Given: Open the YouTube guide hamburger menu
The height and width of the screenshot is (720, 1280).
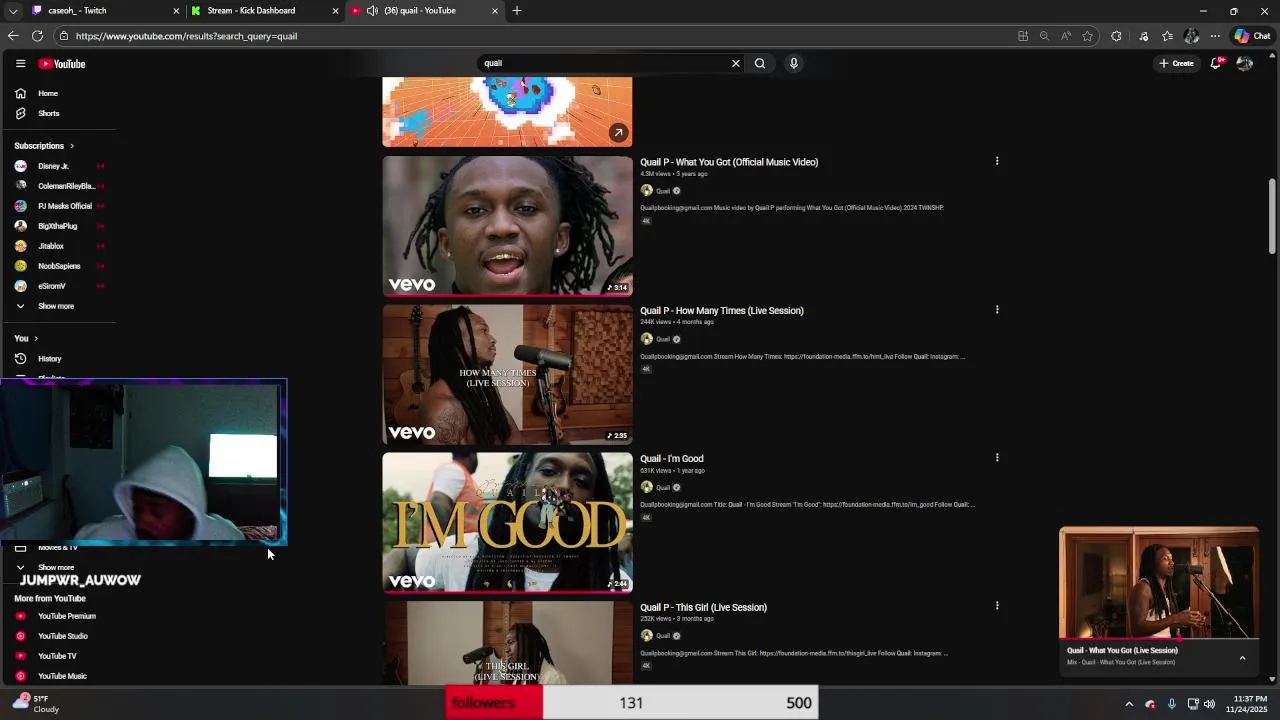Looking at the screenshot, I should coord(20,63).
